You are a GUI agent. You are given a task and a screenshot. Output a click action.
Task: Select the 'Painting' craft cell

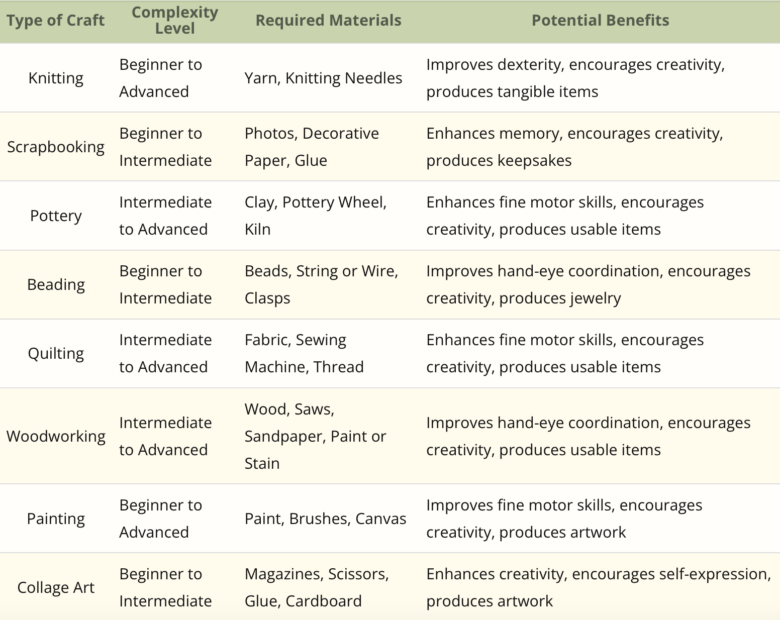click(x=55, y=519)
